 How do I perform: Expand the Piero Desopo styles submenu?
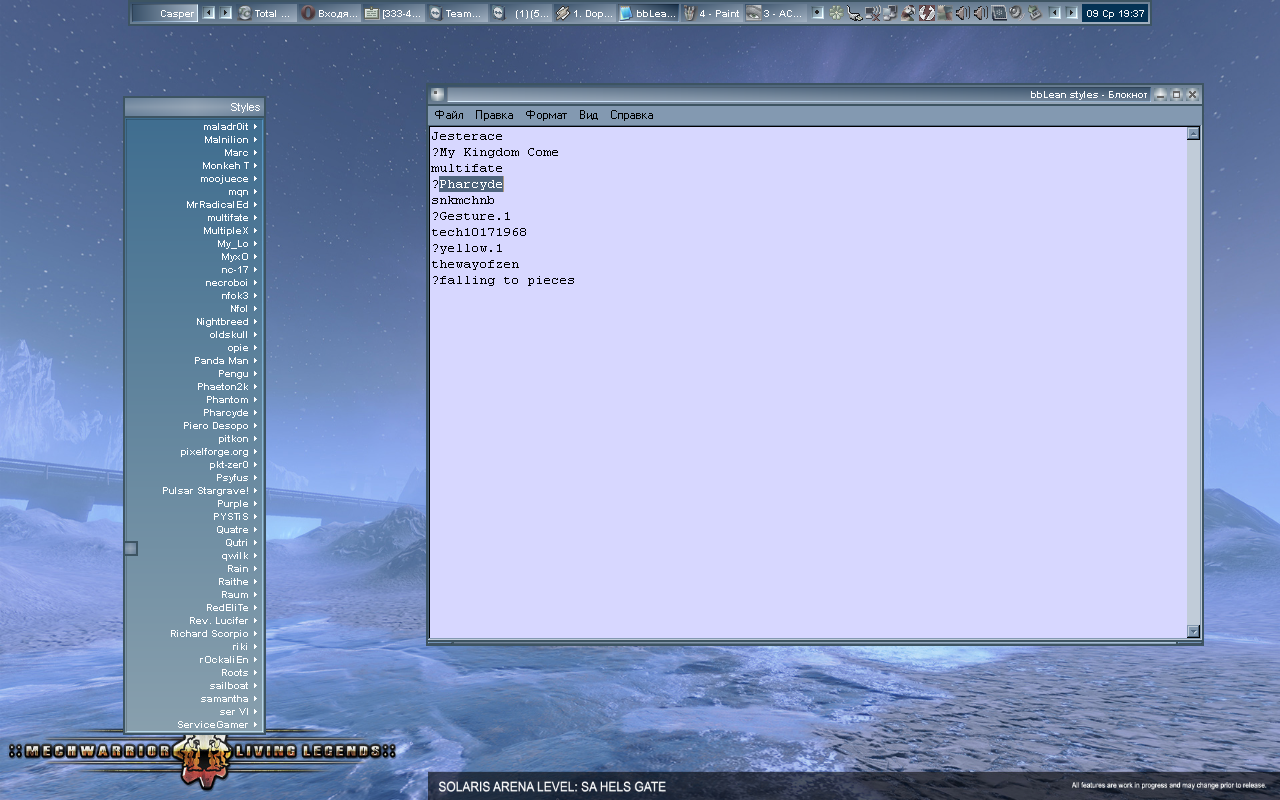pos(194,426)
